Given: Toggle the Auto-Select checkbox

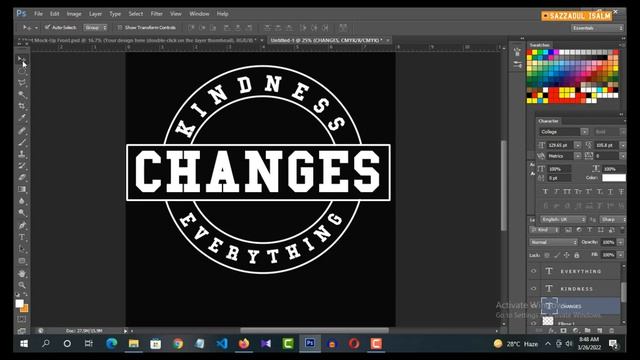Looking at the screenshot, I should pyautogui.click(x=47, y=27).
